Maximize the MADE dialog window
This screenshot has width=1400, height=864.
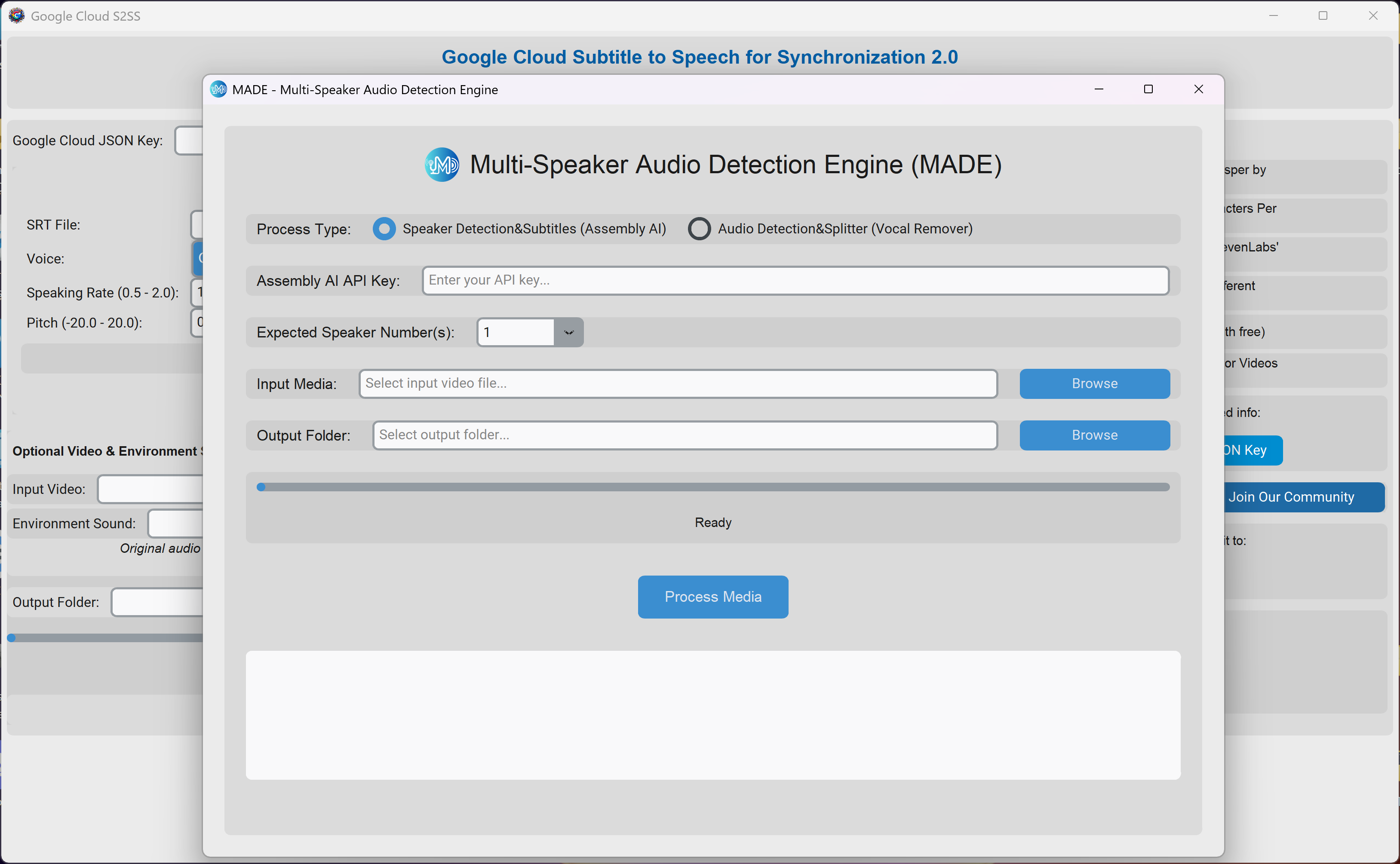click(1148, 89)
